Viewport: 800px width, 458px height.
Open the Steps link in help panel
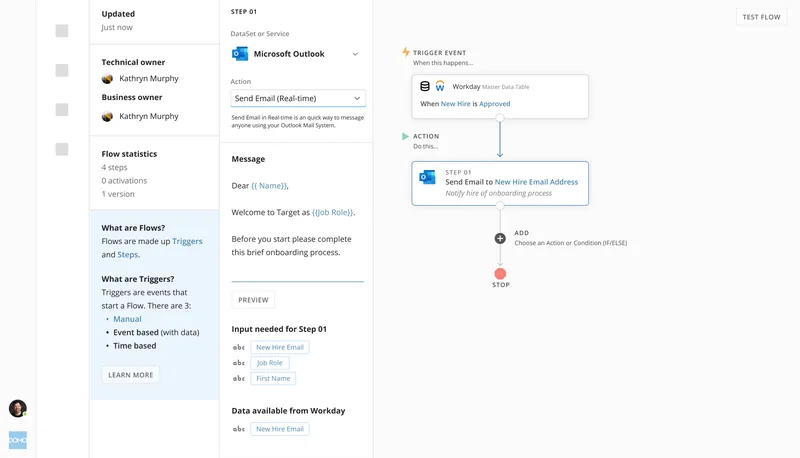click(x=128, y=255)
